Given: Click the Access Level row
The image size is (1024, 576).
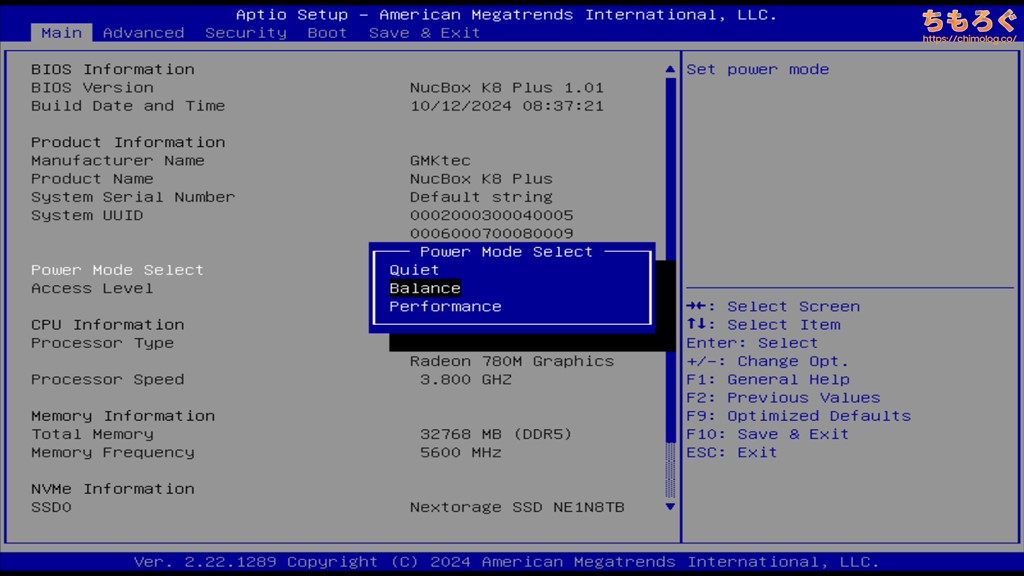Looking at the screenshot, I should 92,288.
